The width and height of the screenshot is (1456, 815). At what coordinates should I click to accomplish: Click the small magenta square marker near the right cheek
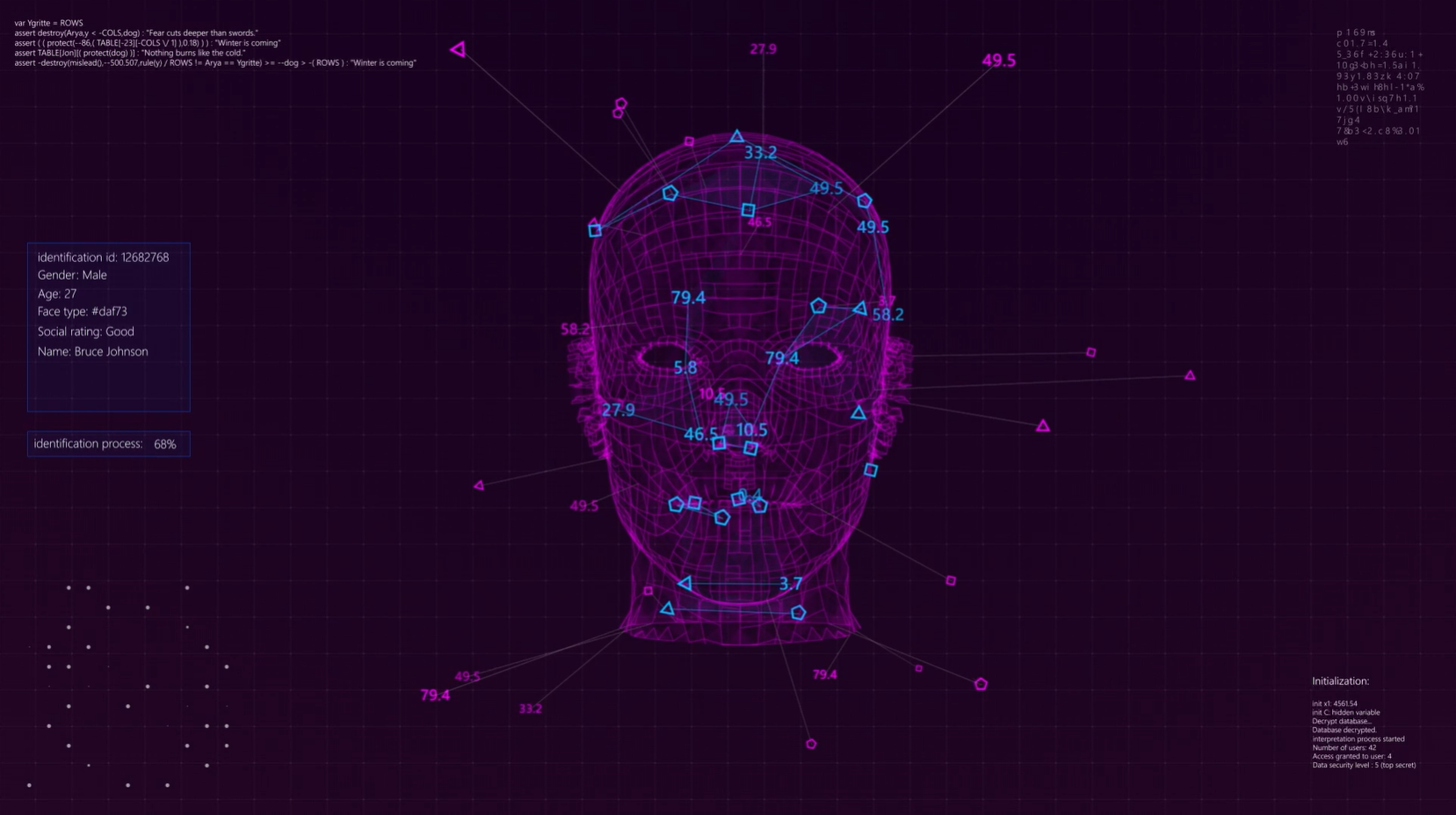pos(1090,352)
